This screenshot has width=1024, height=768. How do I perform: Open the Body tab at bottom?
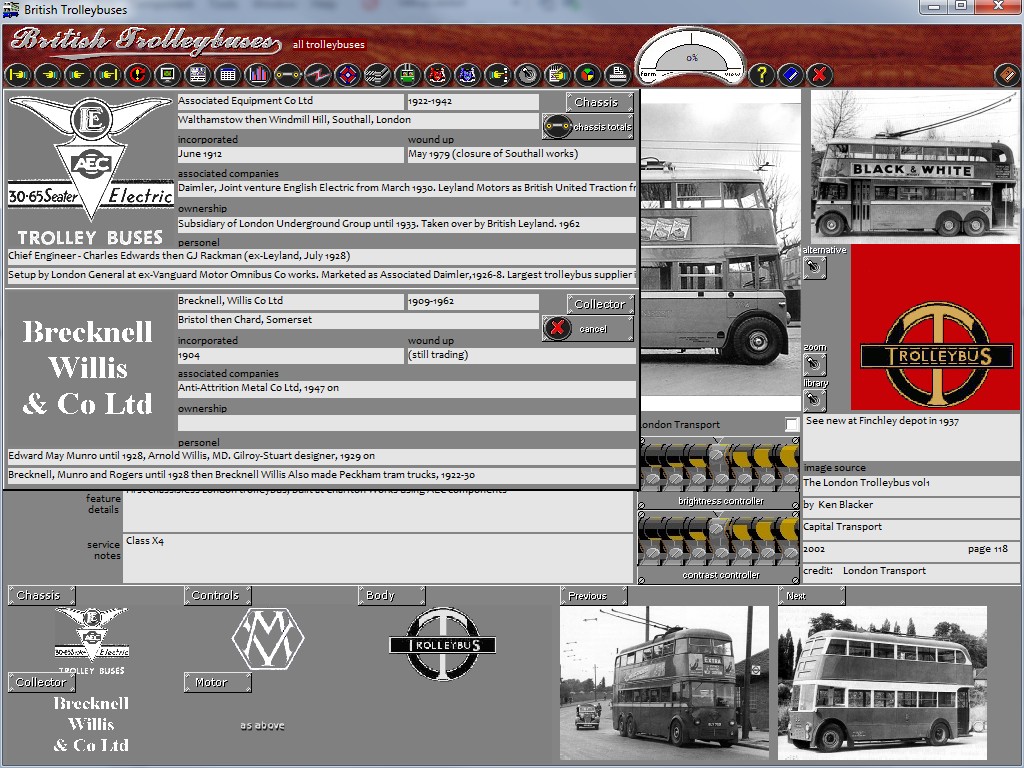click(391, 596)
